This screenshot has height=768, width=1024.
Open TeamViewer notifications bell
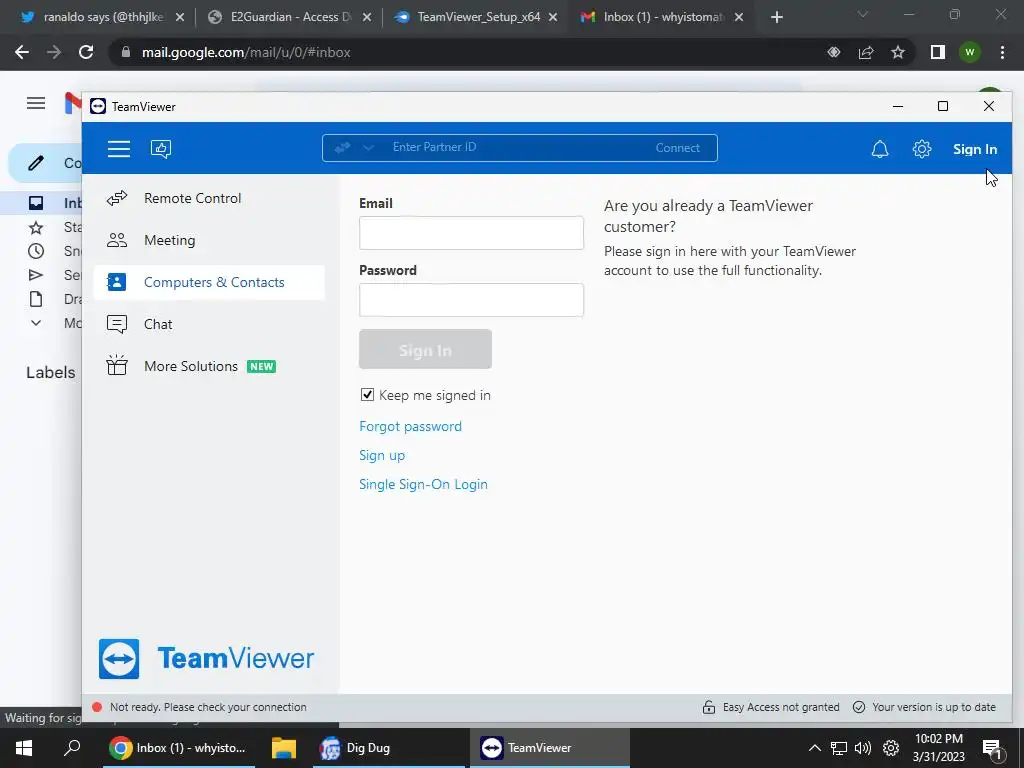[x=880, y=149]
